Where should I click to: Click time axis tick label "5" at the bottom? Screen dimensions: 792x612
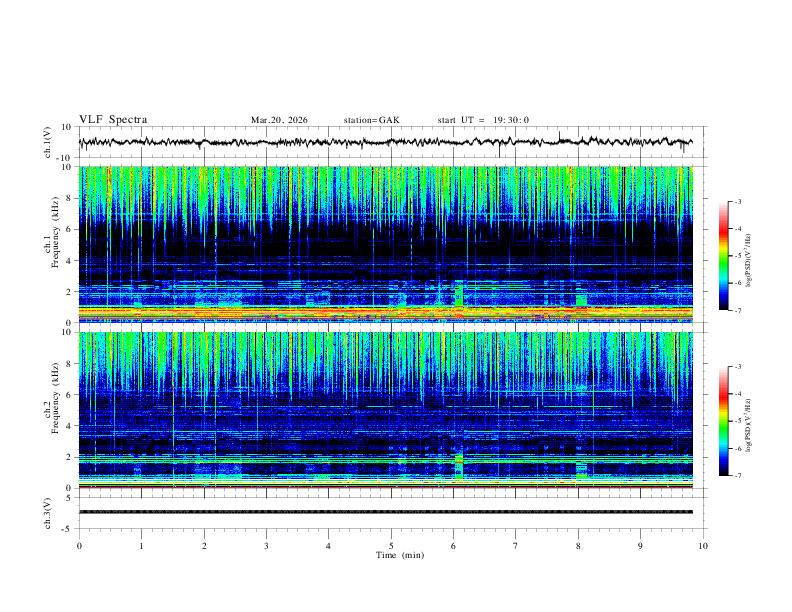pyautogui.click(x=391, y=546)
